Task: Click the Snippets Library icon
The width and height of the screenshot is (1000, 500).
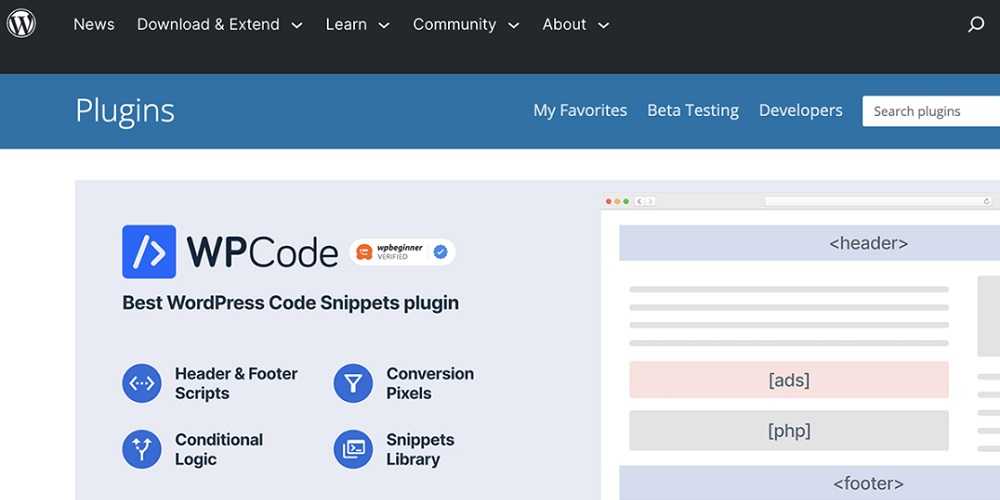Action: [353, 449]
